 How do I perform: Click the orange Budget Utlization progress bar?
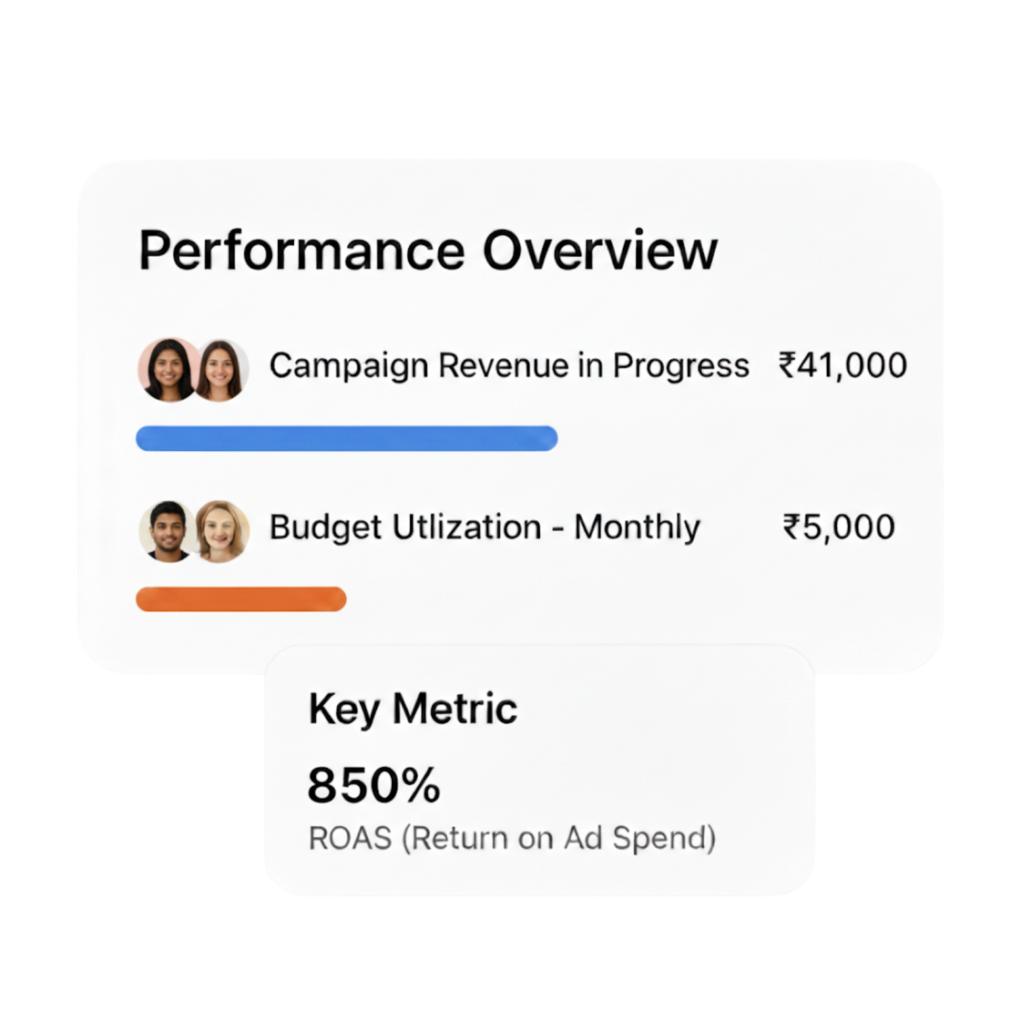[x=241, y=599]
